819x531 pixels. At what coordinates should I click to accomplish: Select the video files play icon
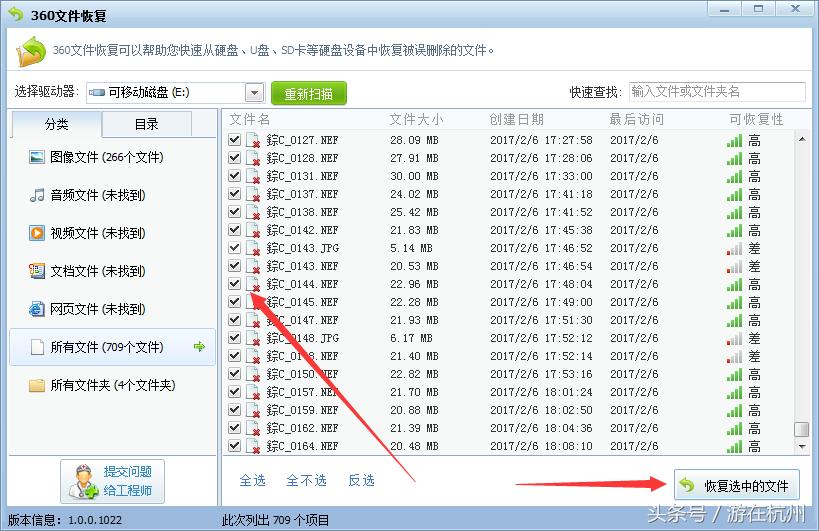click(x=37, y=233)
